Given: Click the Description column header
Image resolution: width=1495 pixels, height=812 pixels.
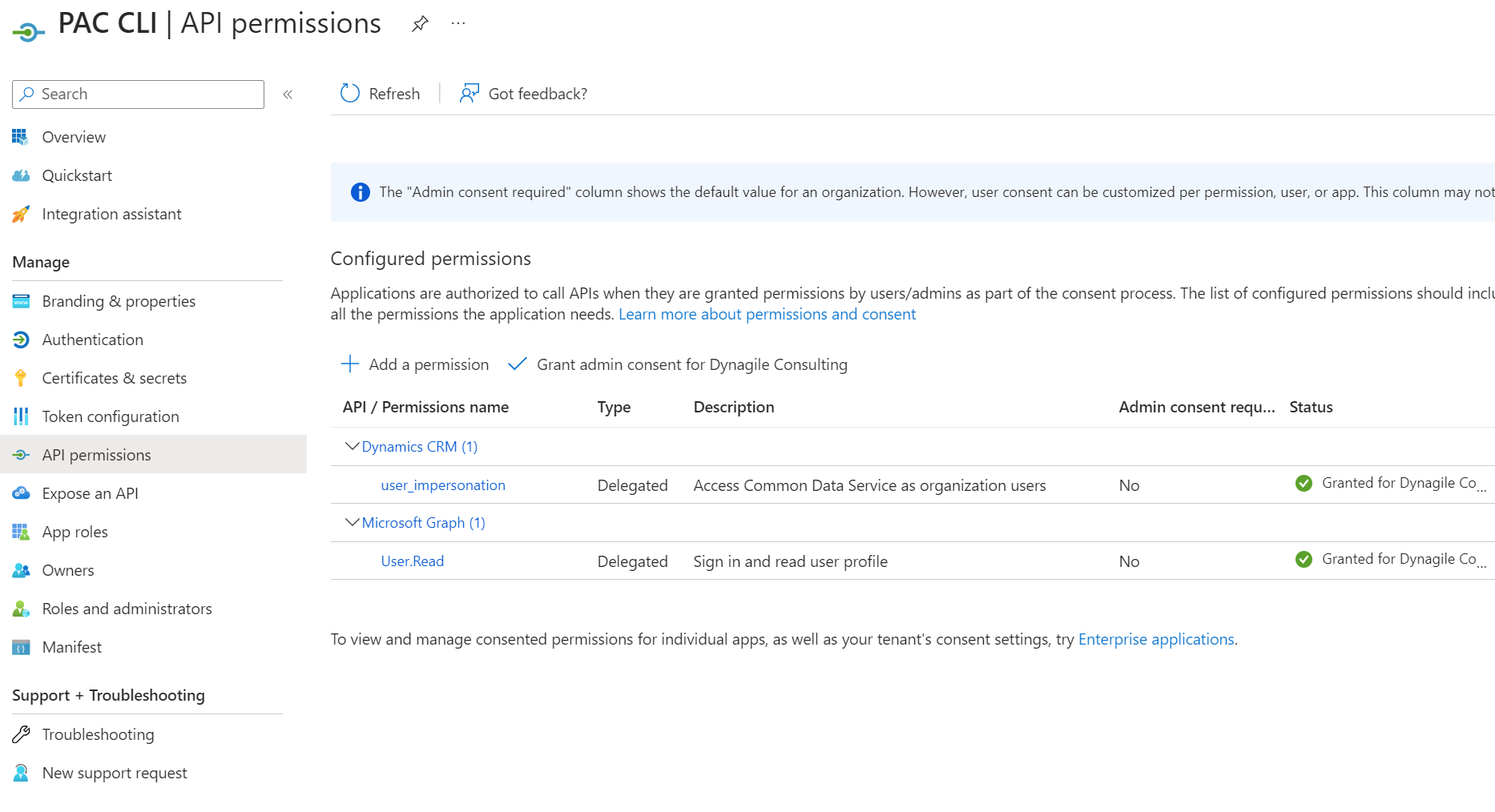Looking at the screenshot, I should click(x=734, y=407).
